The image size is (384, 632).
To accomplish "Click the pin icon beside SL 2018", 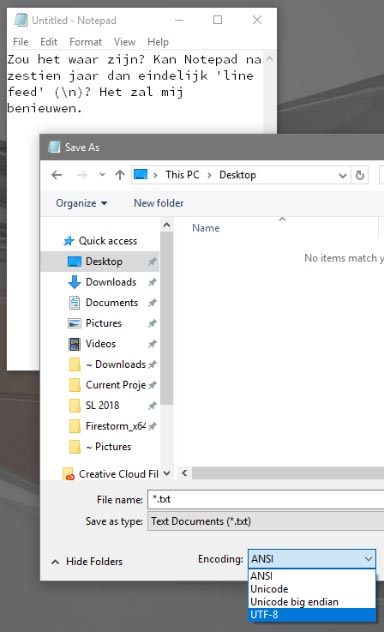I will click(152, 406).
